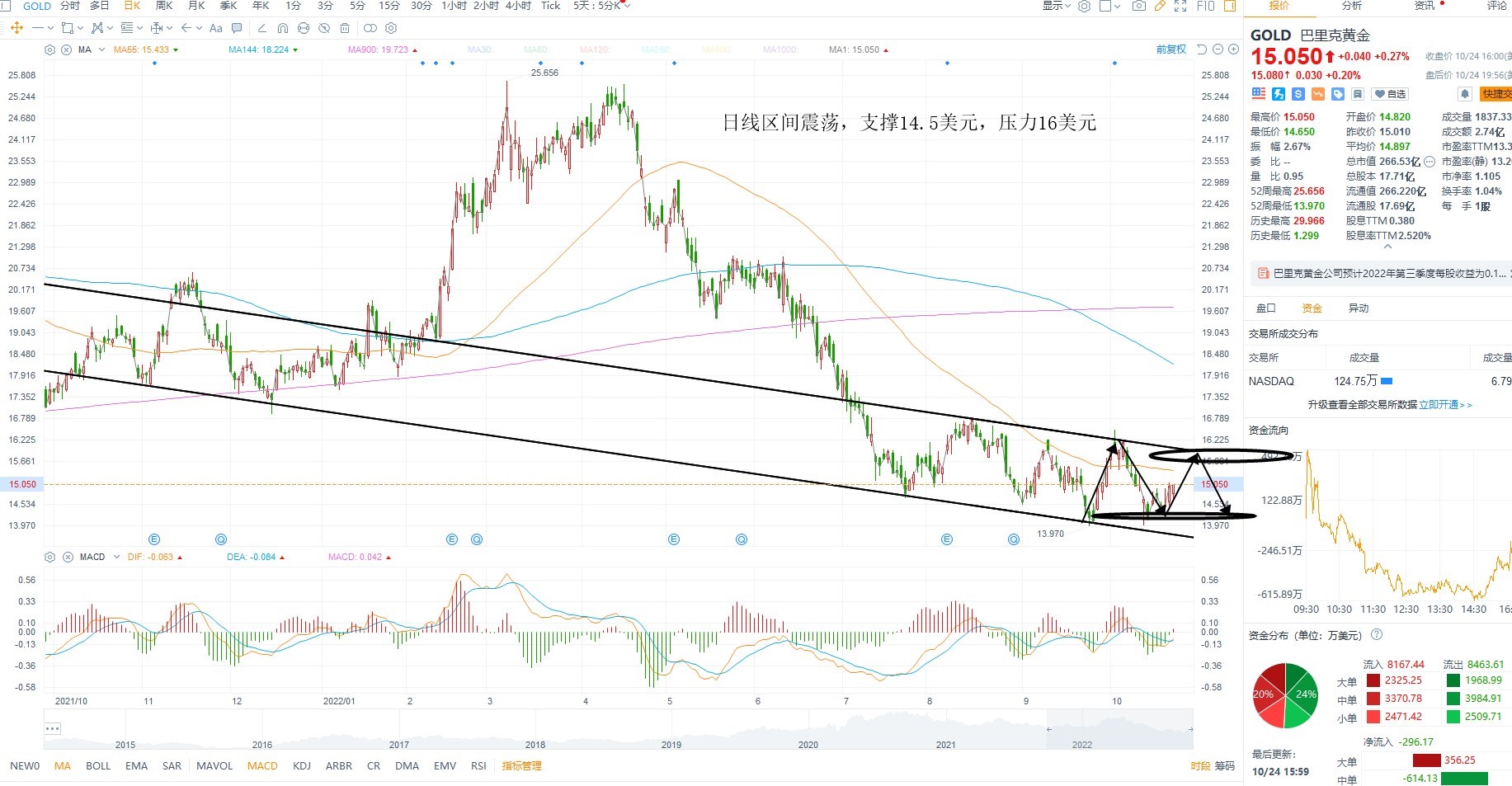The height and width of the screenshot is (786, 1512).
Task: Enter fullscreen chart mode
Action: point(1180,6)
